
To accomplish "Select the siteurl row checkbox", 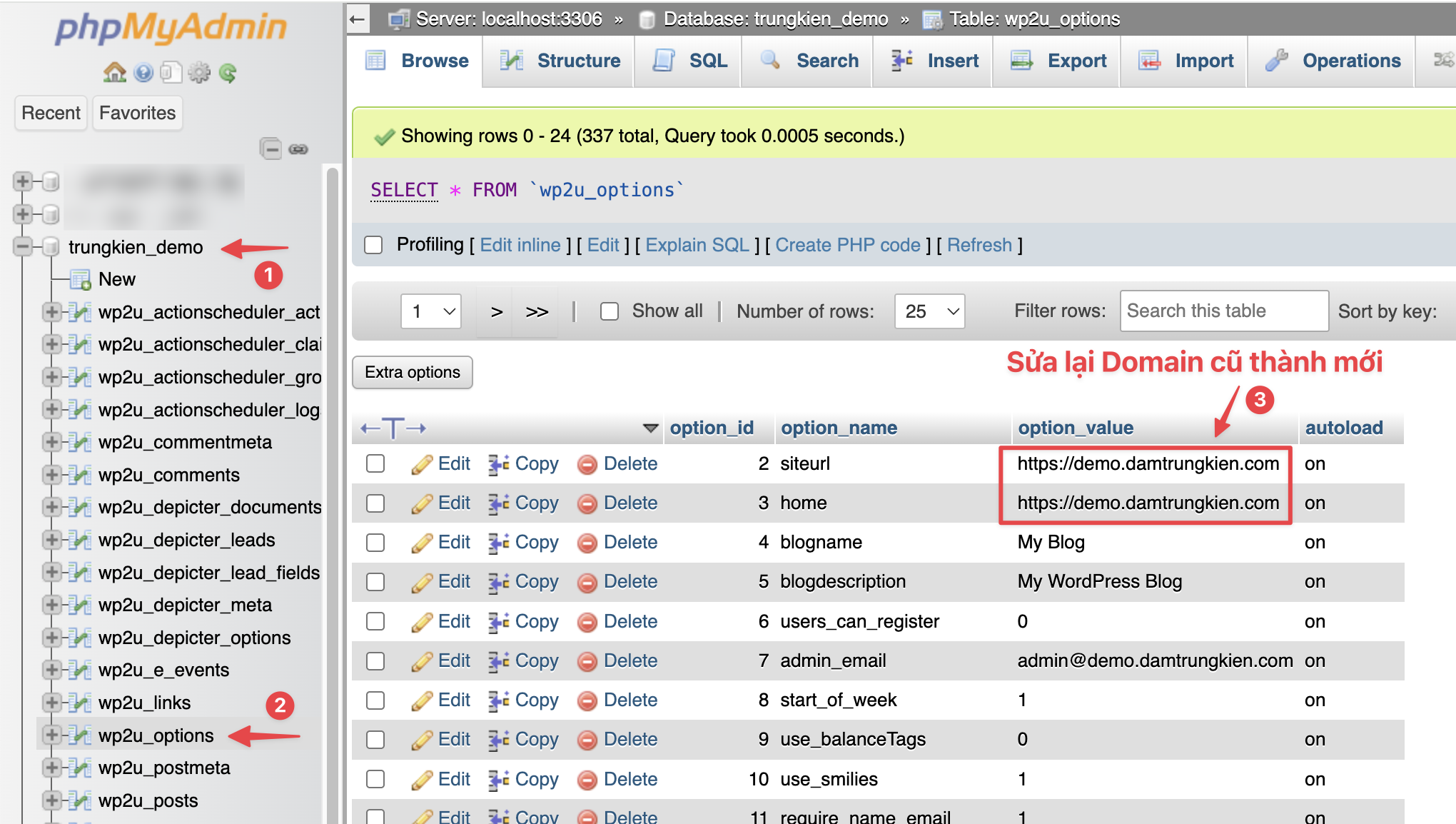I will (x=375, y=464).
